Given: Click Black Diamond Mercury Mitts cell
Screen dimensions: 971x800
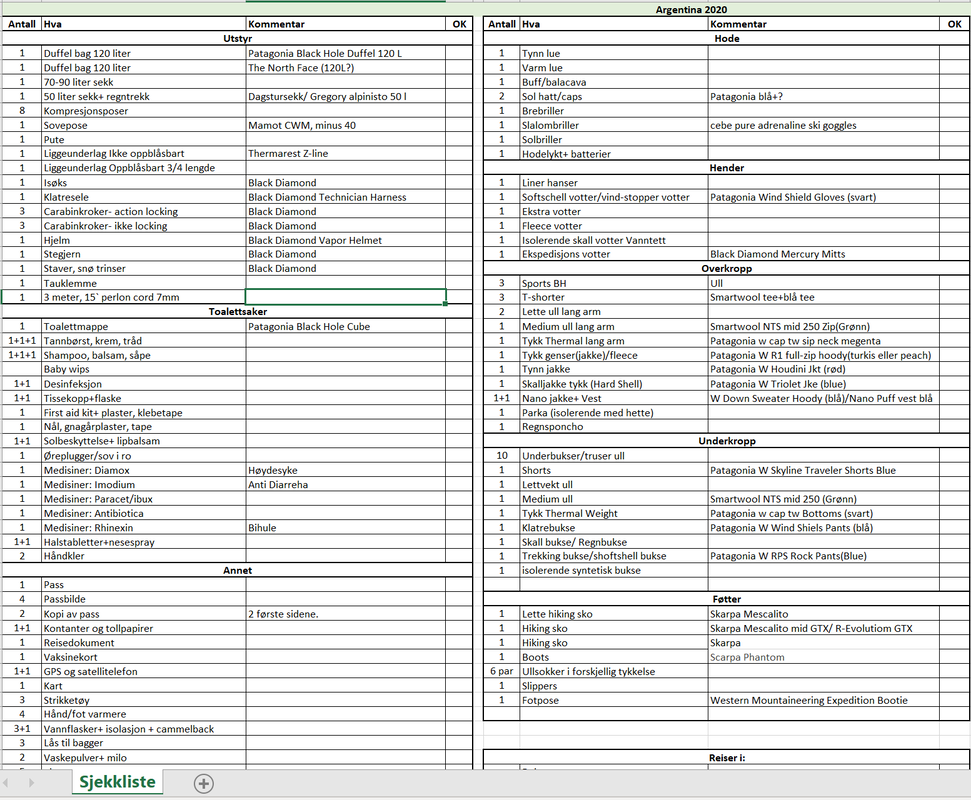Looking at the screenshot, I should (824, 254).
